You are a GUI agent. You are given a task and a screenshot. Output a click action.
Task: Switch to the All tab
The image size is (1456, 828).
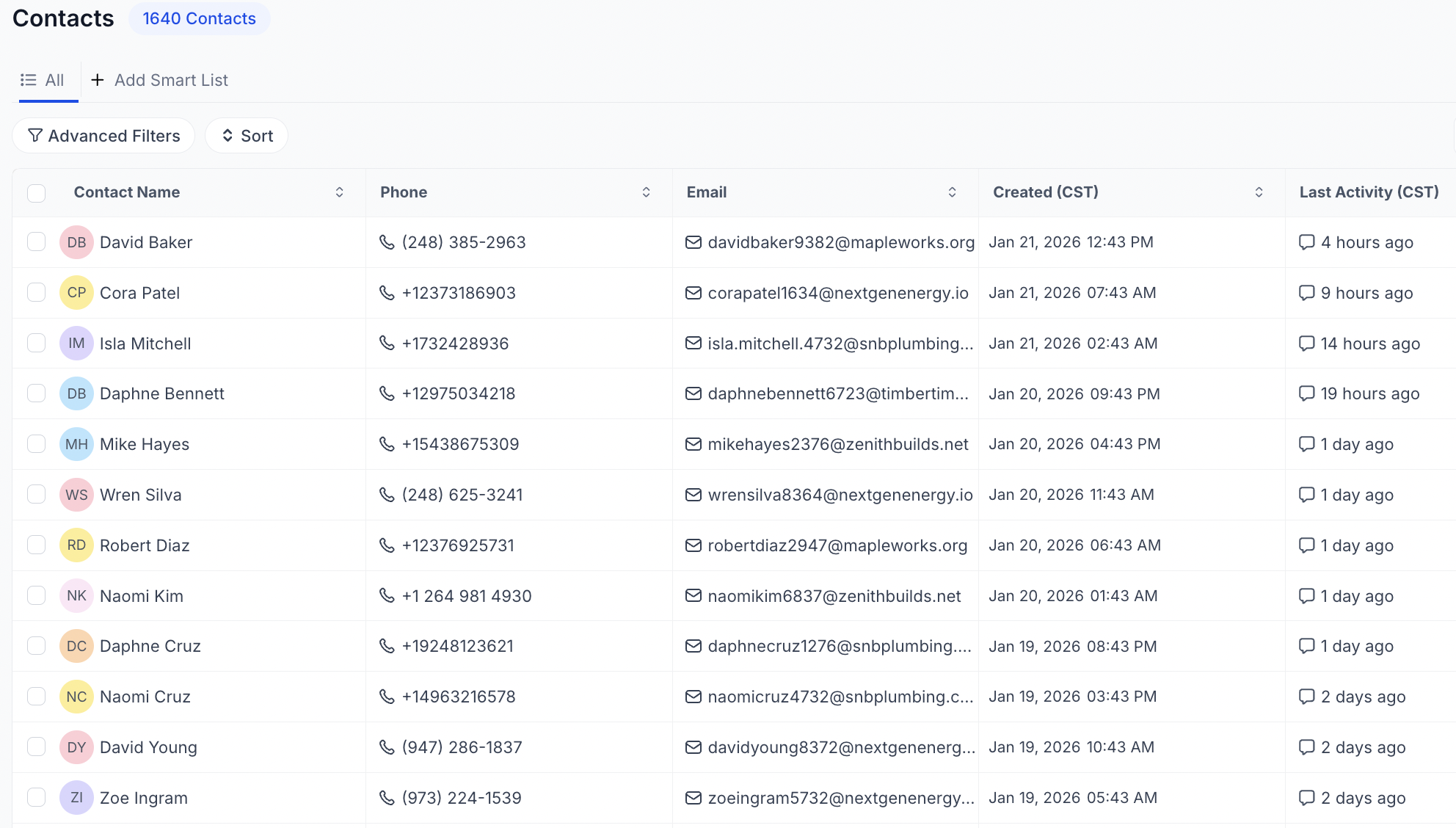(43, 80)
